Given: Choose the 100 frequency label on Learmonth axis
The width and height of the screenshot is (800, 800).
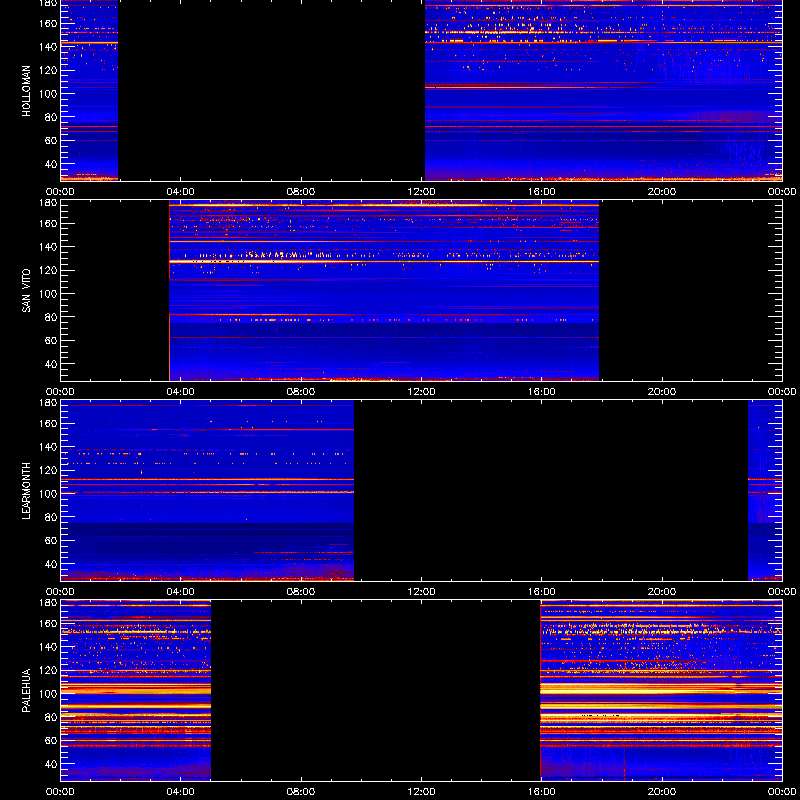Looking at the screenshot, I should tap(49, 494).
